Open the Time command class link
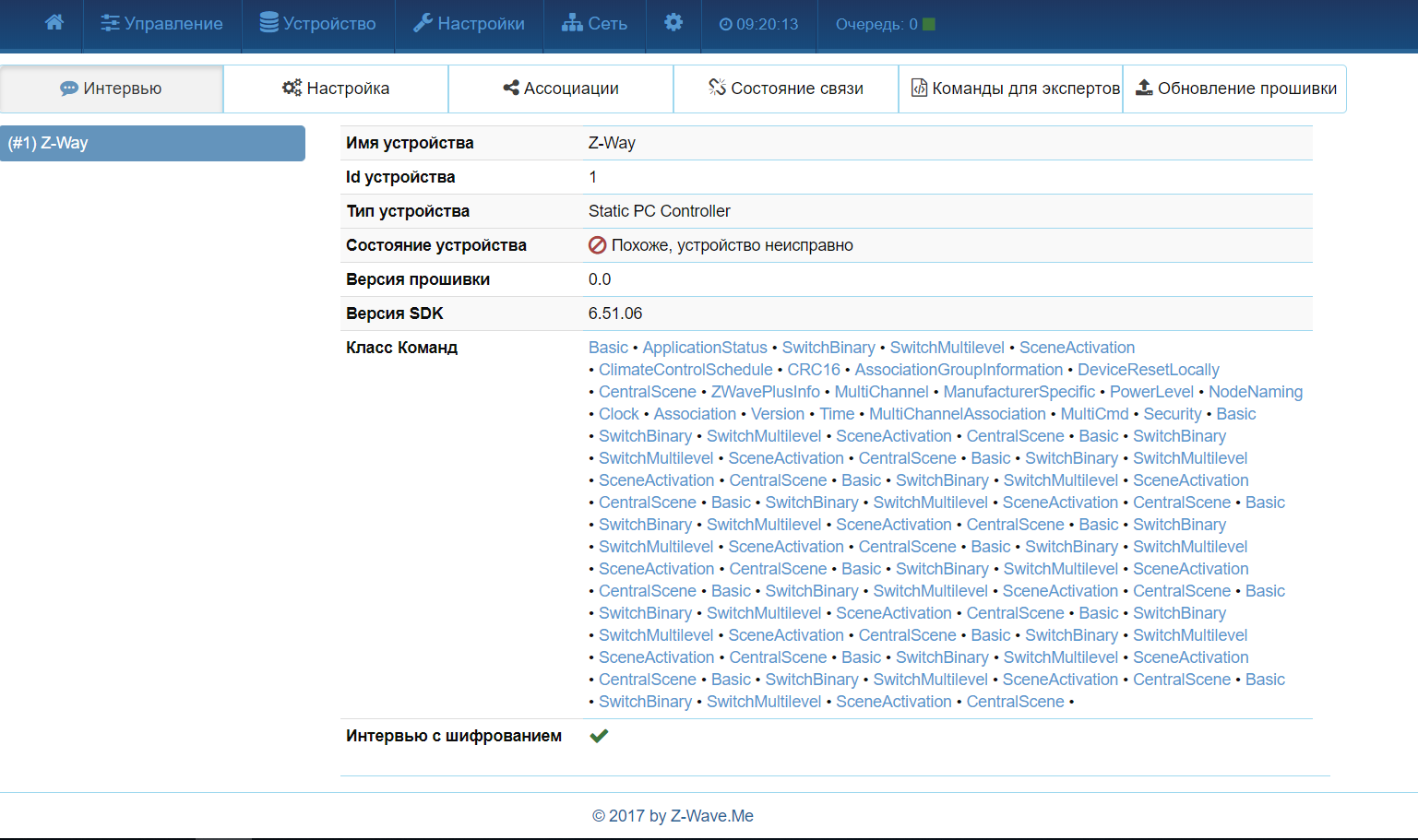Viewport: 1418px width, 840px height. (x=837, y=414)
